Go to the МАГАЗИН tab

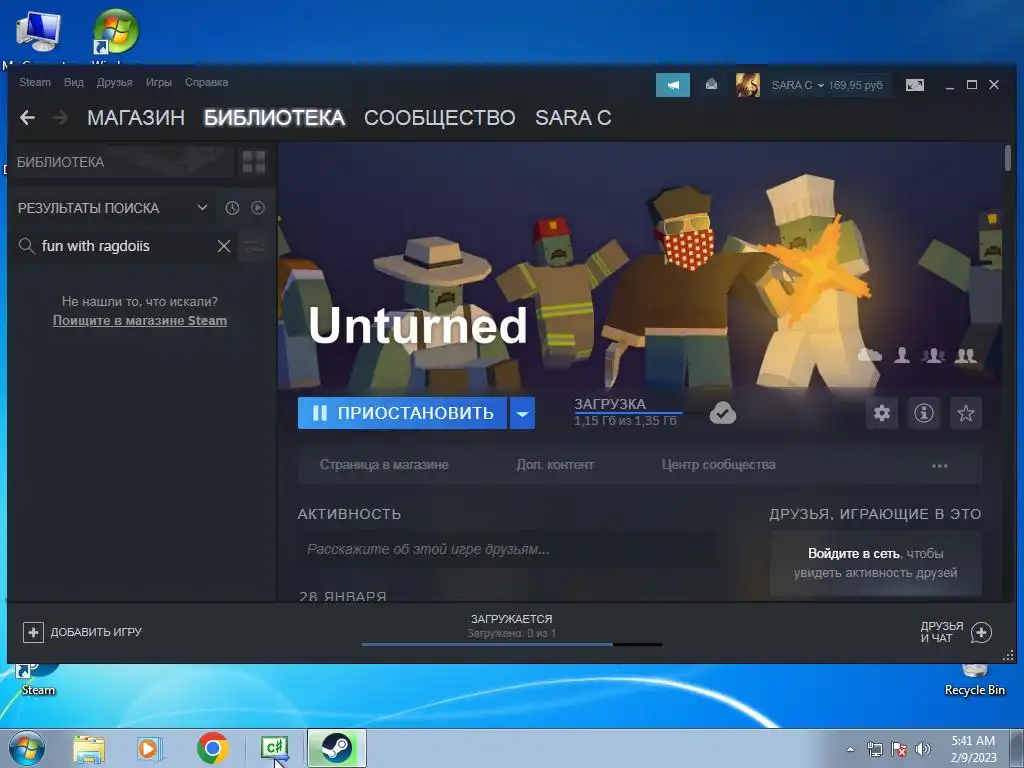click(136, 118)
